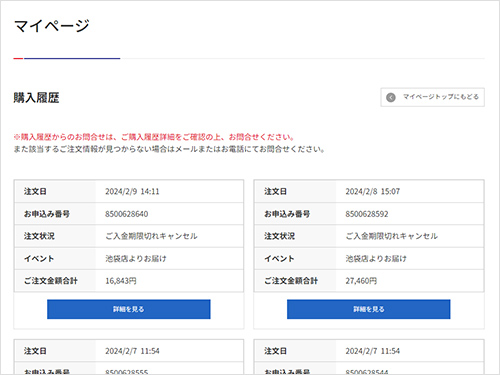Click the 購入履歴 section heading
Viewport: 500px width, 375px height.
coord(36,98)
